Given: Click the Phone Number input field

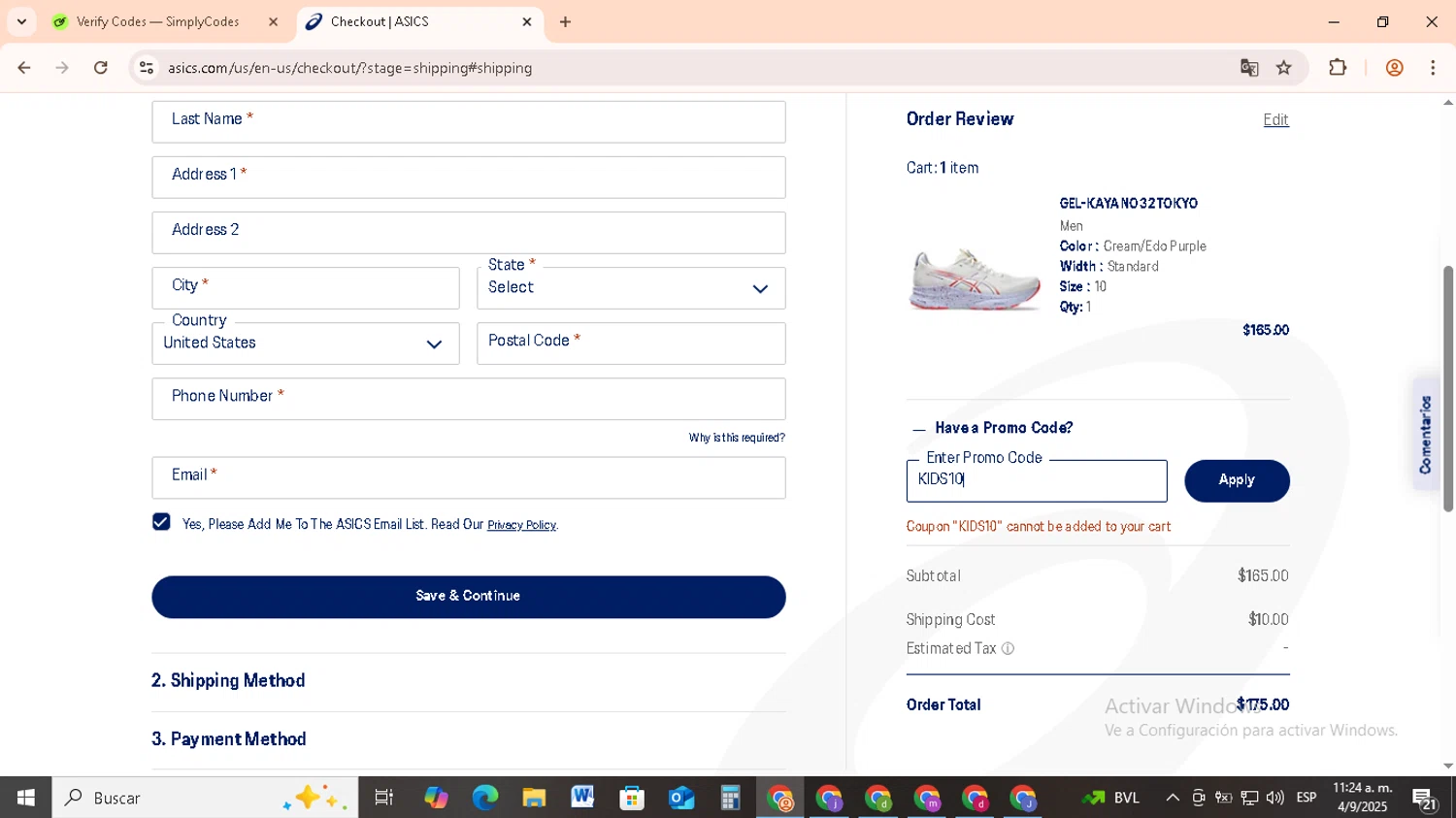Looking at the screenshot, I should (x=469, y=399).
